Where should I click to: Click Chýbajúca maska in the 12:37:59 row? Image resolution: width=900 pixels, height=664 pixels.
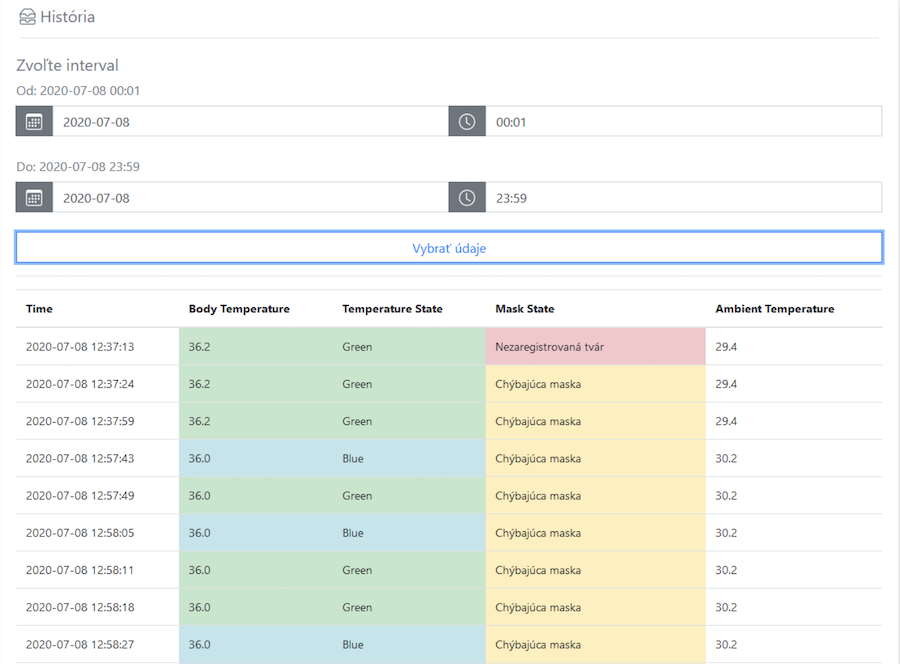pos(538,421)
